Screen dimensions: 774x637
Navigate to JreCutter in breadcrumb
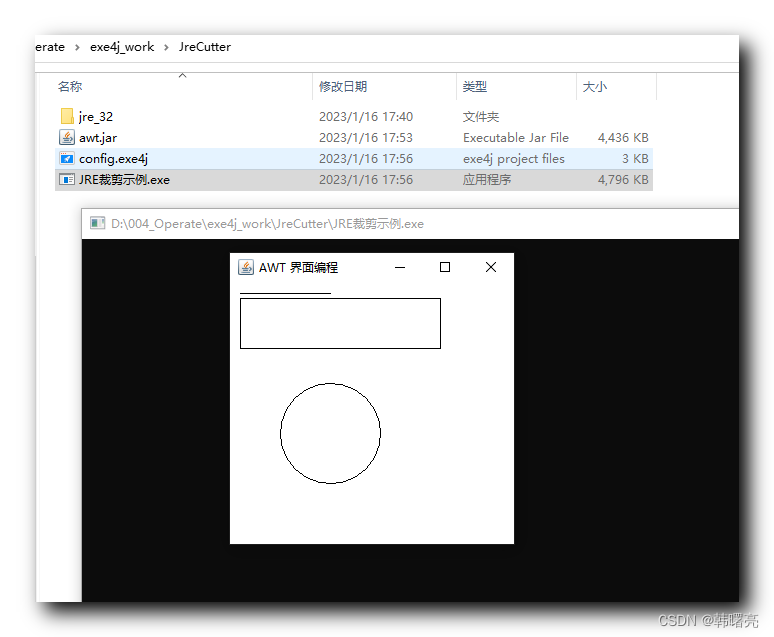pos(205,47)
